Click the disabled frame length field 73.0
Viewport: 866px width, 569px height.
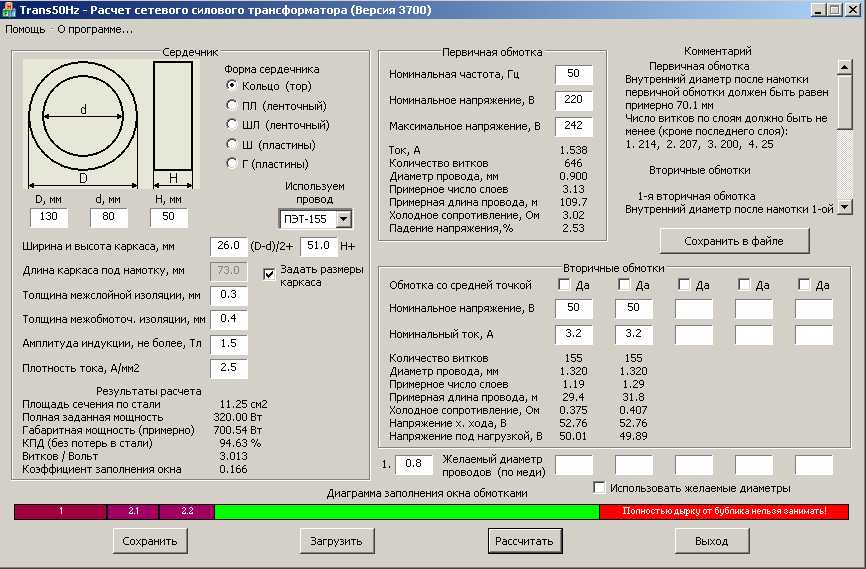point(229,271)
